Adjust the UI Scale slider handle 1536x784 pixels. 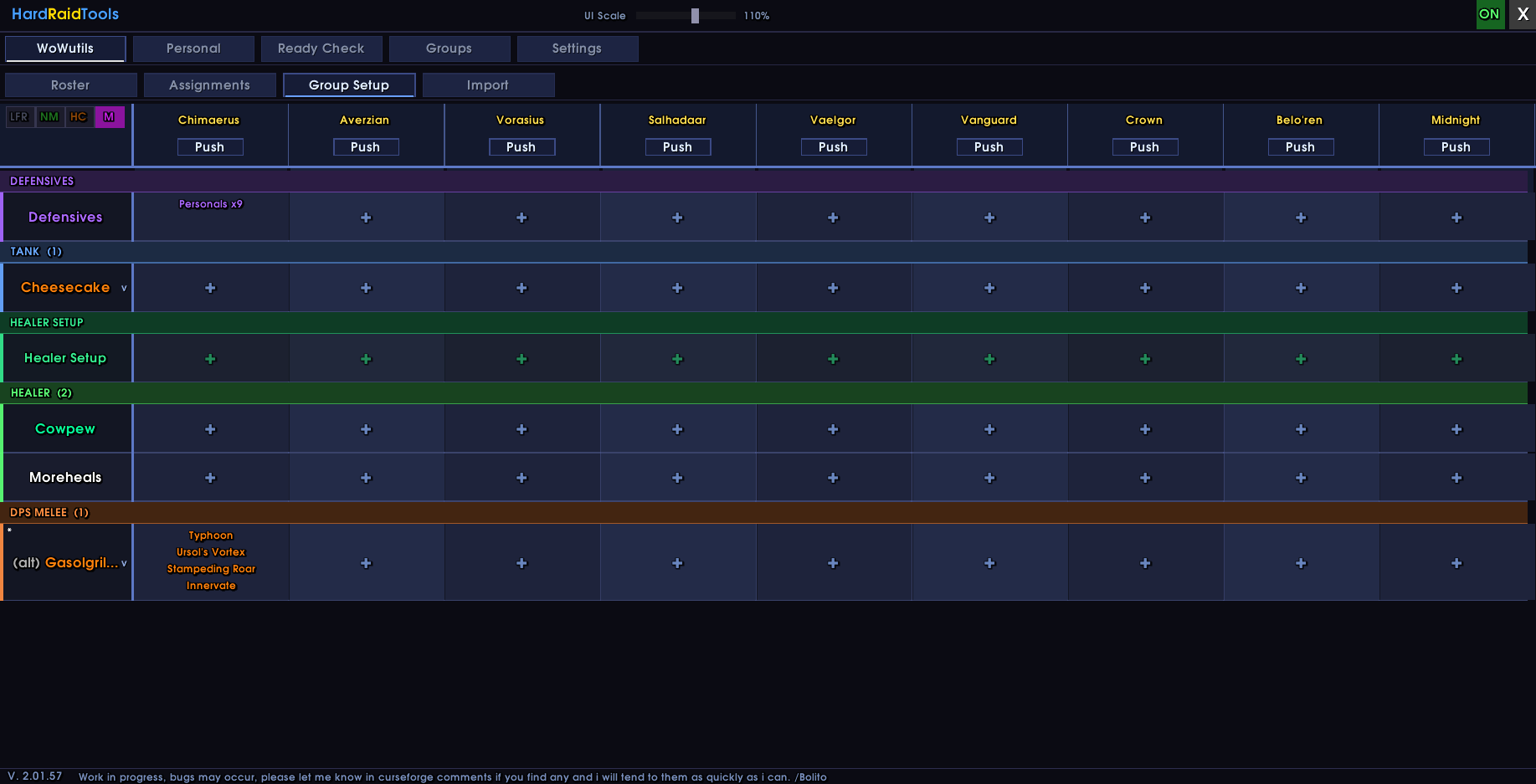pyautogui.click(x=695, y=15)
